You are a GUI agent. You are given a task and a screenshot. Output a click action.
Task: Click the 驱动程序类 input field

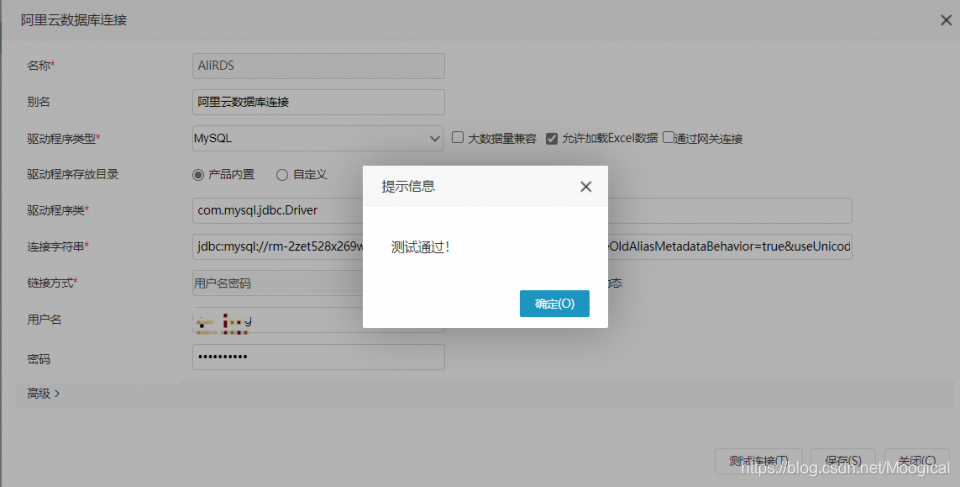[522, 211]
